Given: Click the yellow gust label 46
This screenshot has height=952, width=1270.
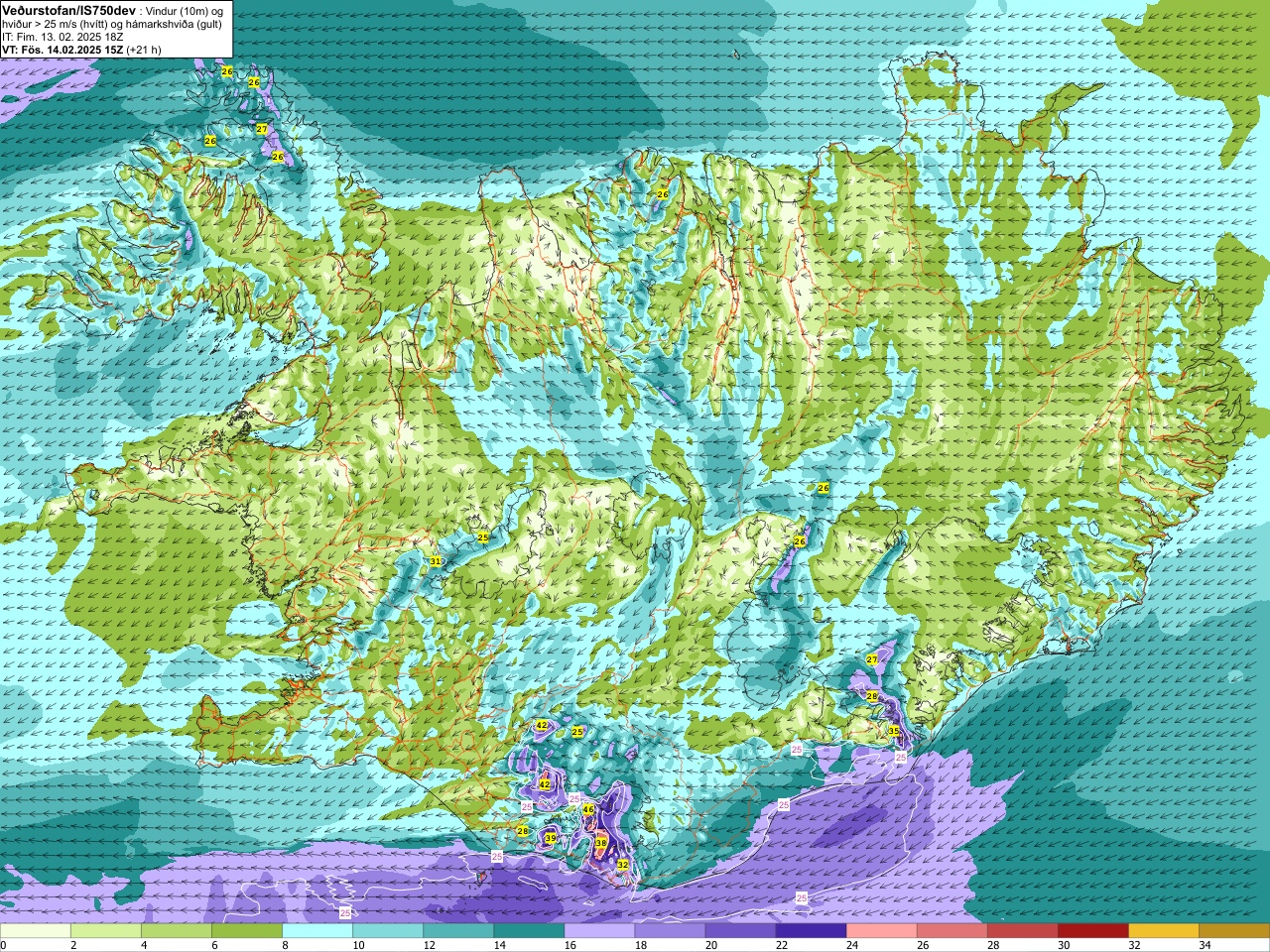Looking at the screenshot, I should pyautogui.click(x=587, y=809).
